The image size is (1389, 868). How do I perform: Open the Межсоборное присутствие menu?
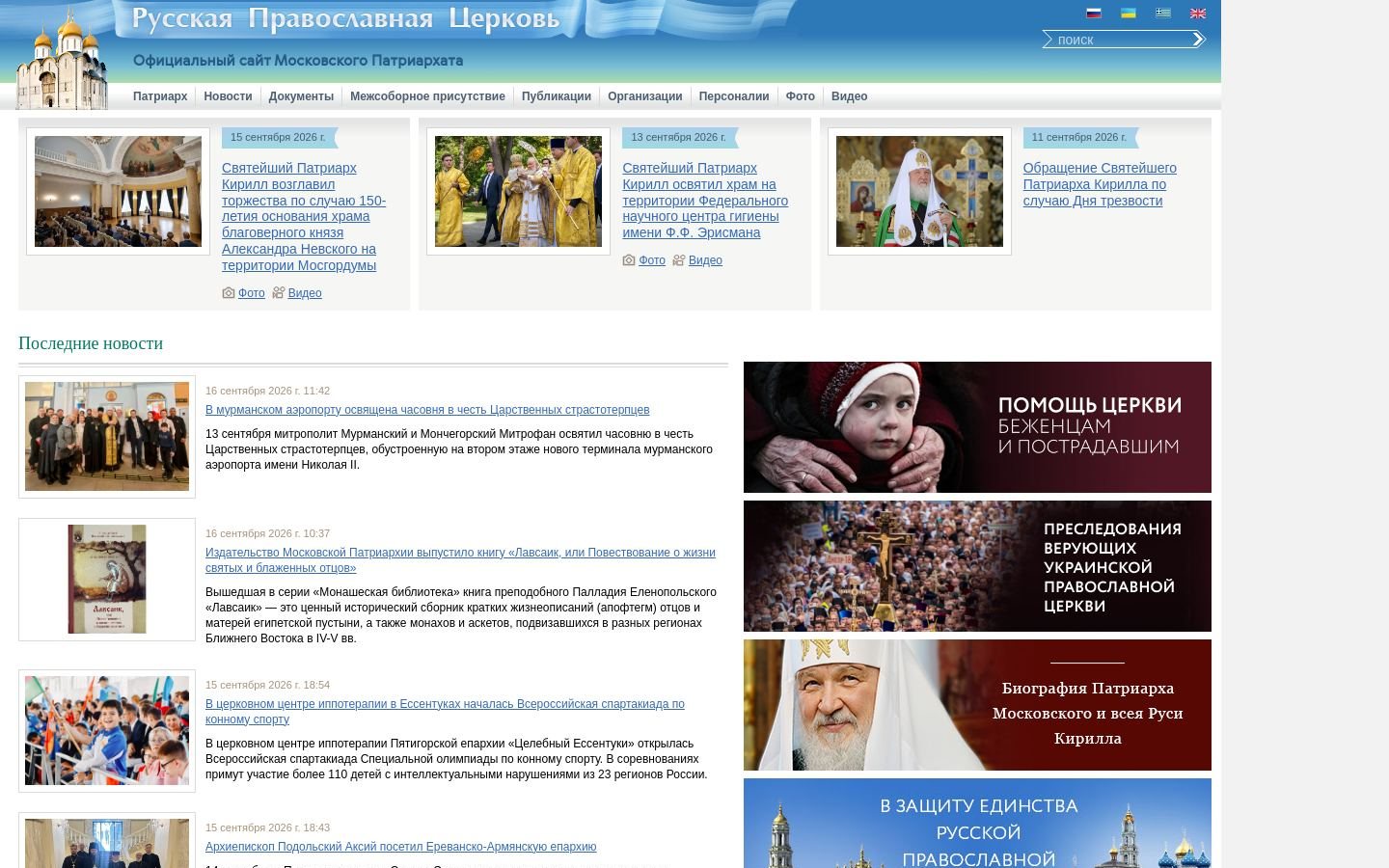pyautogui.click(x=427, y=96)
